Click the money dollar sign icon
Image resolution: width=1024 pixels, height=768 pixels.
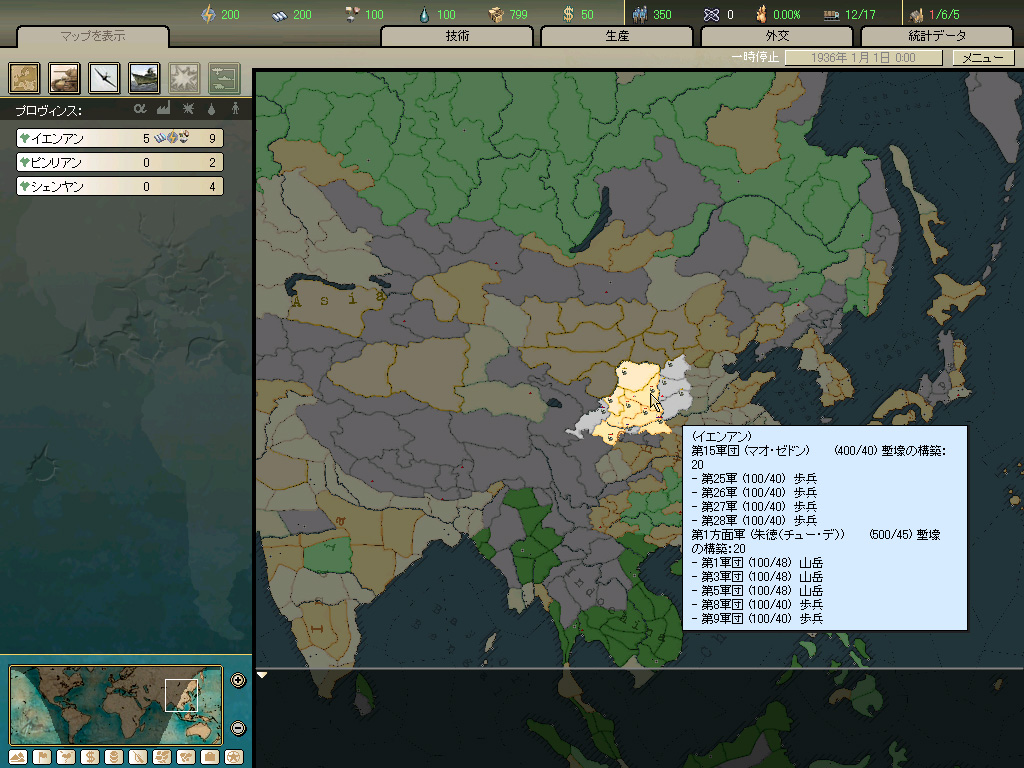(568, 14)
